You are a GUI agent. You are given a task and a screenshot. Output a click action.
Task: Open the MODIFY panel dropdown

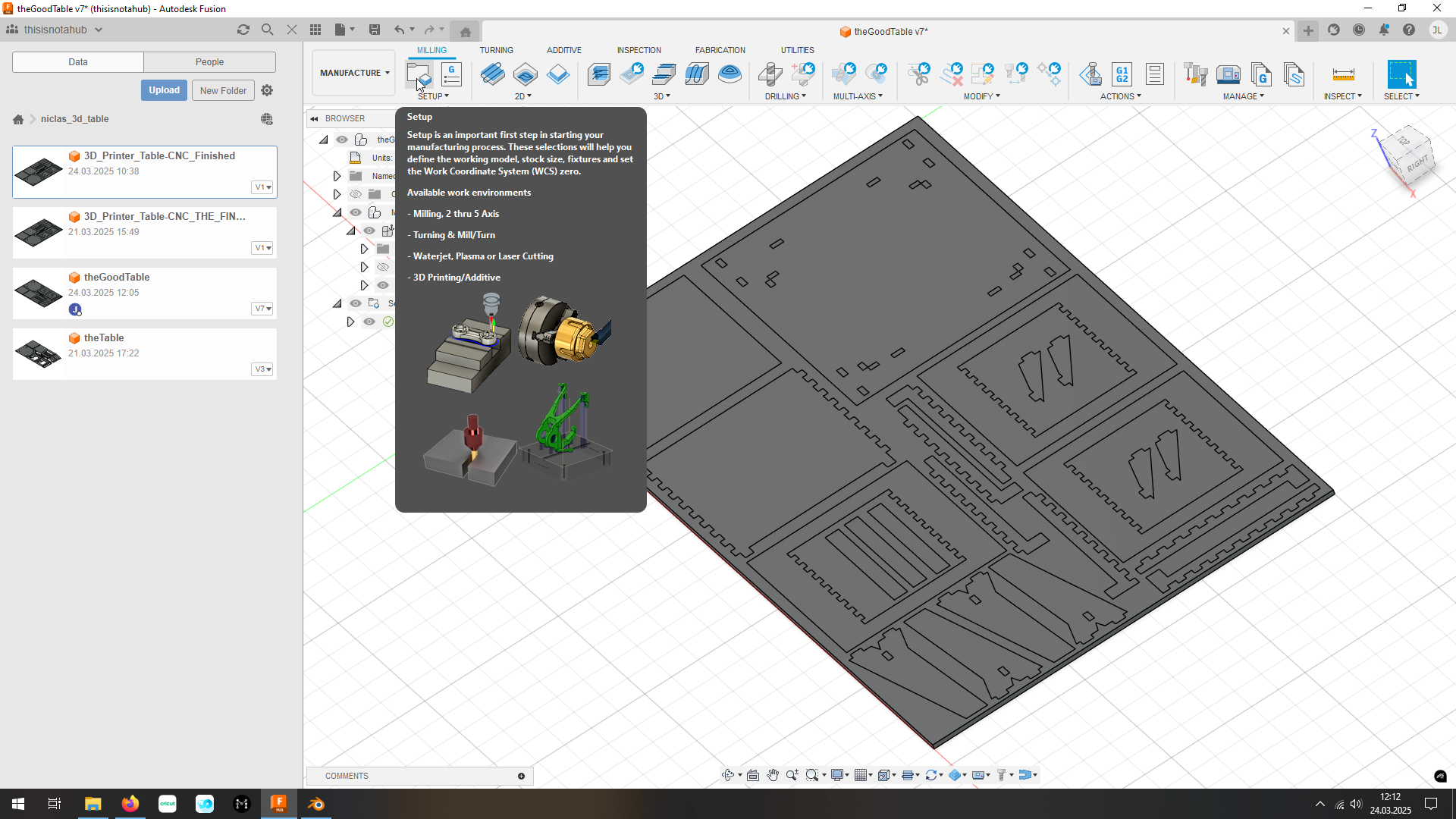coord(981,96)
